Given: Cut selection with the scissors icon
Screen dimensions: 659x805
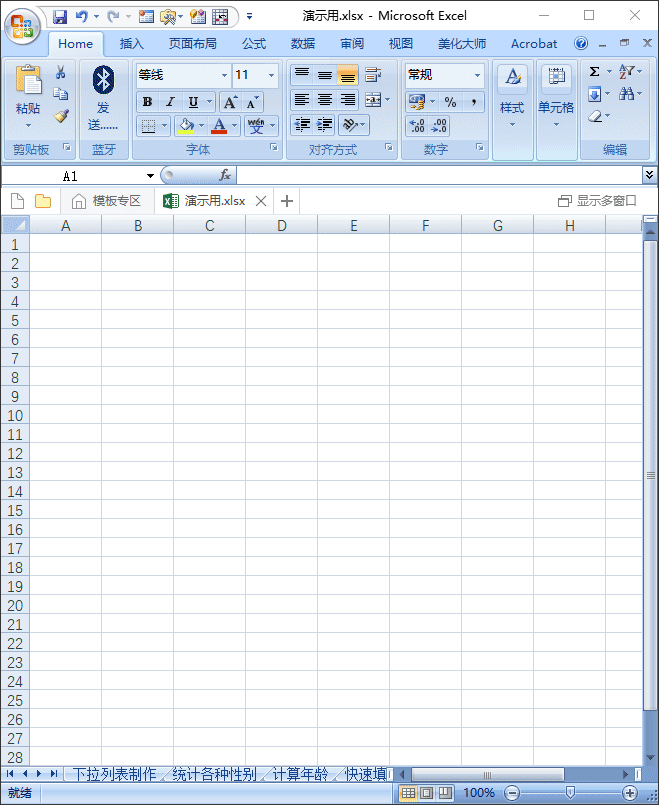Looking at the screenshot, I should coord(61,72).
